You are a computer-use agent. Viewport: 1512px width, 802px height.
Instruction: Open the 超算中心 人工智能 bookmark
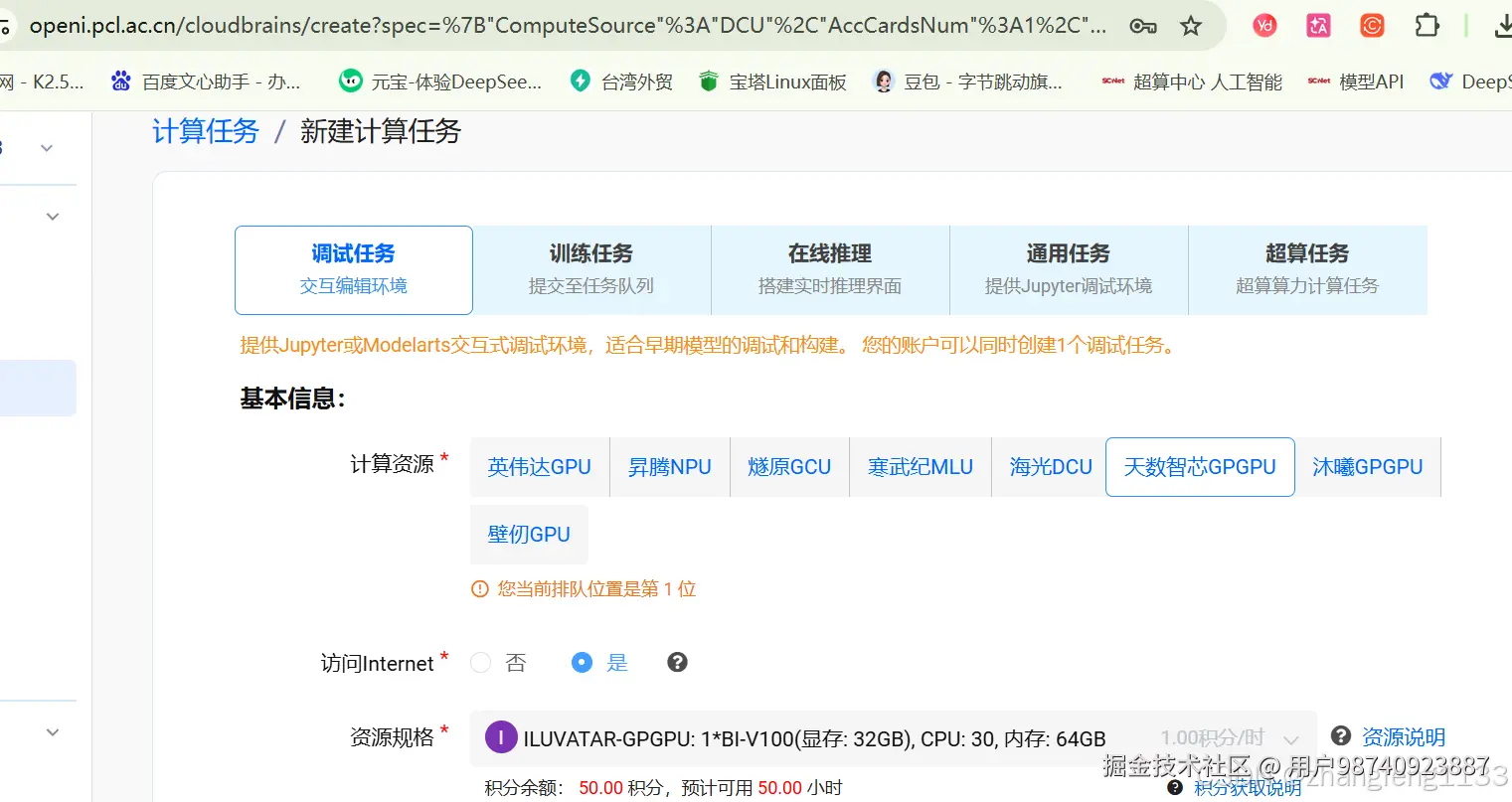point(1192,81)
